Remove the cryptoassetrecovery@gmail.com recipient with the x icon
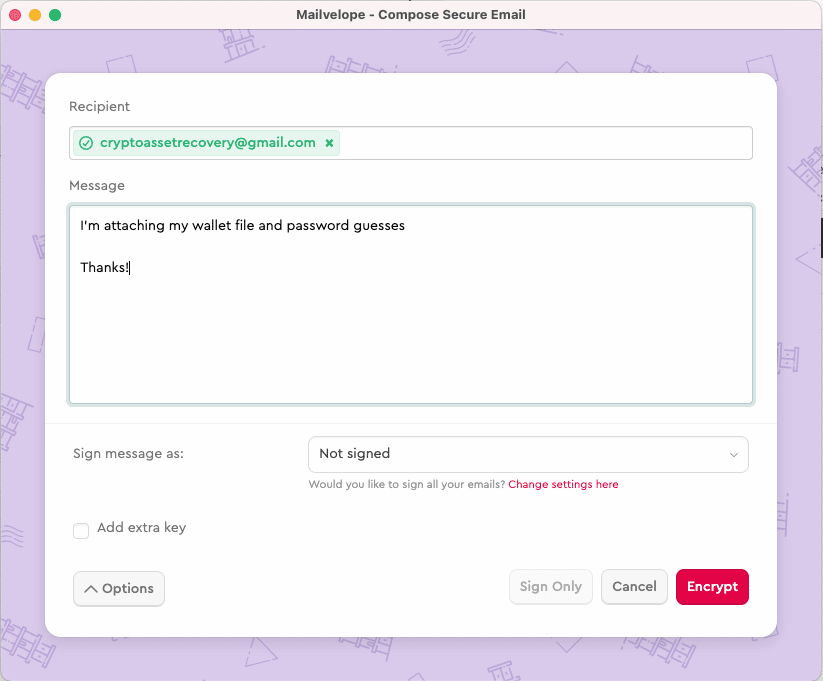Viewport: 823px width, 681px height. [x=329, y=143]
